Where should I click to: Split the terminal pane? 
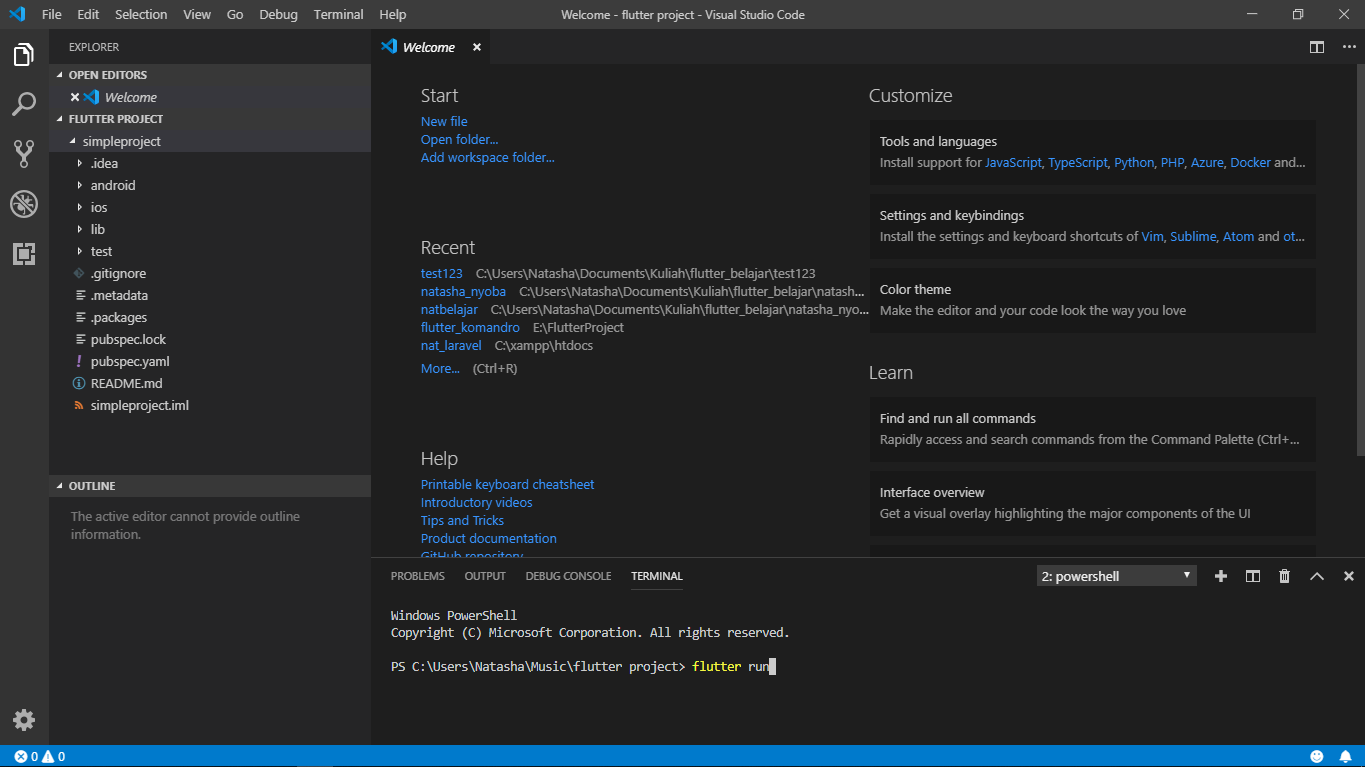(x=1252, y=576)
